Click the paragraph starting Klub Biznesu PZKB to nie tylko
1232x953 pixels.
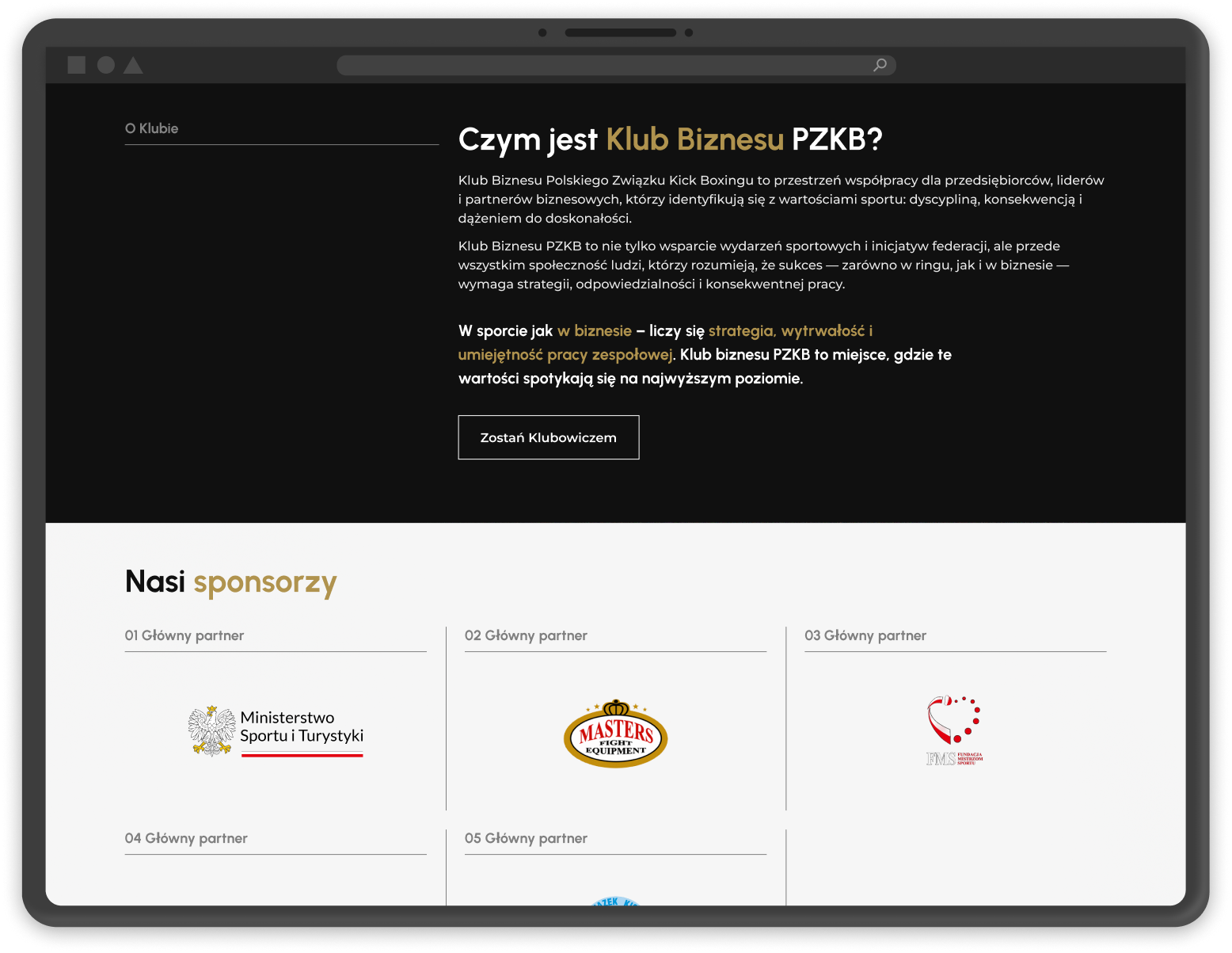764,265
